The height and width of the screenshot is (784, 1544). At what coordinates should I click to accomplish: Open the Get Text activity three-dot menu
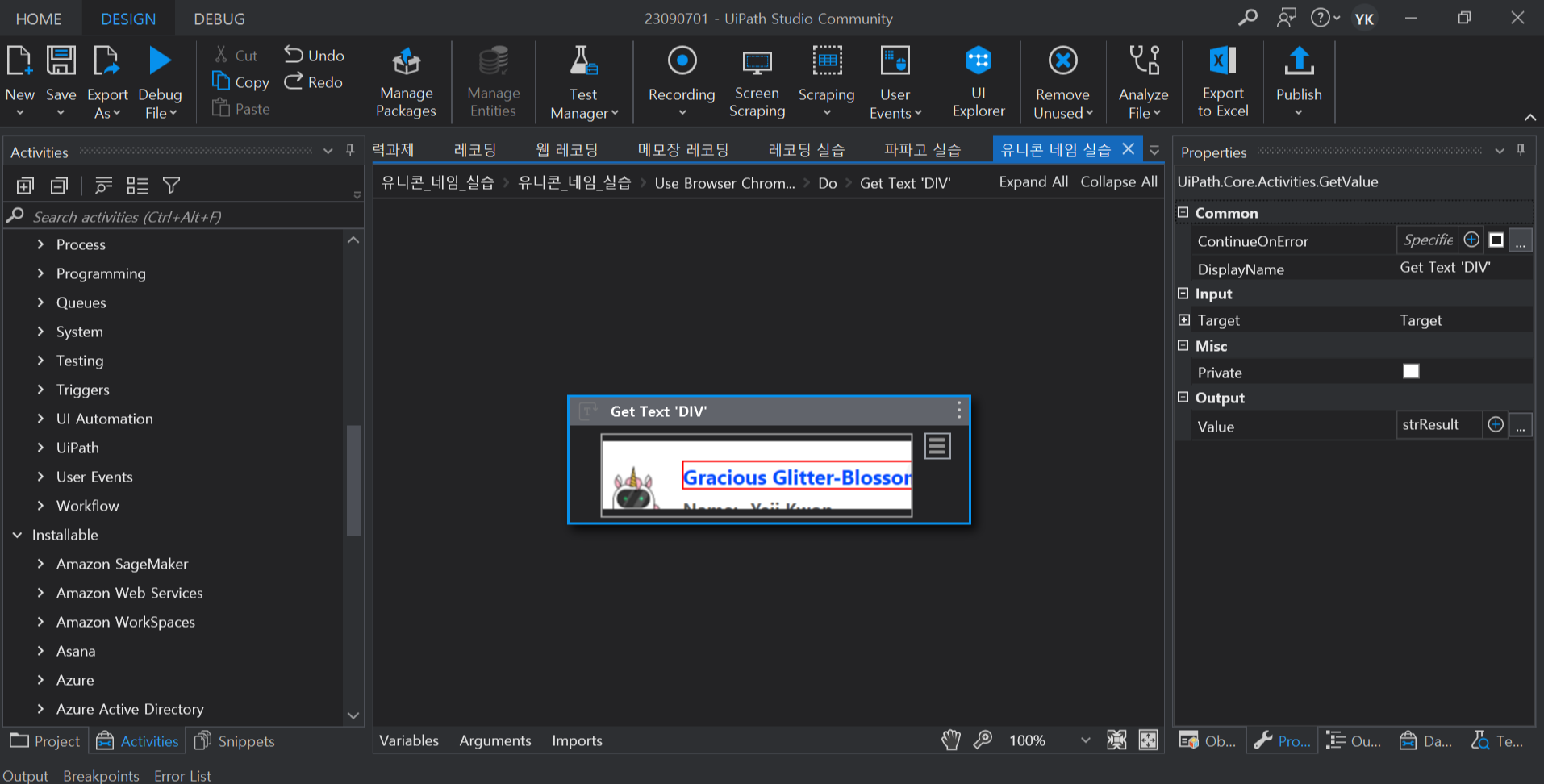point(958,410)
